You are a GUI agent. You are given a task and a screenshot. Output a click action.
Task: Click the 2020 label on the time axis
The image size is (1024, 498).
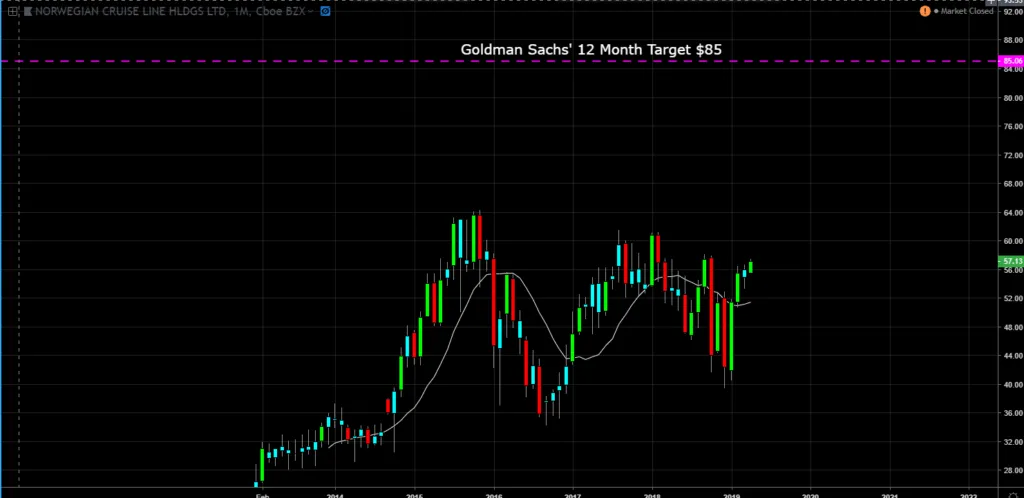coord(811,495)
